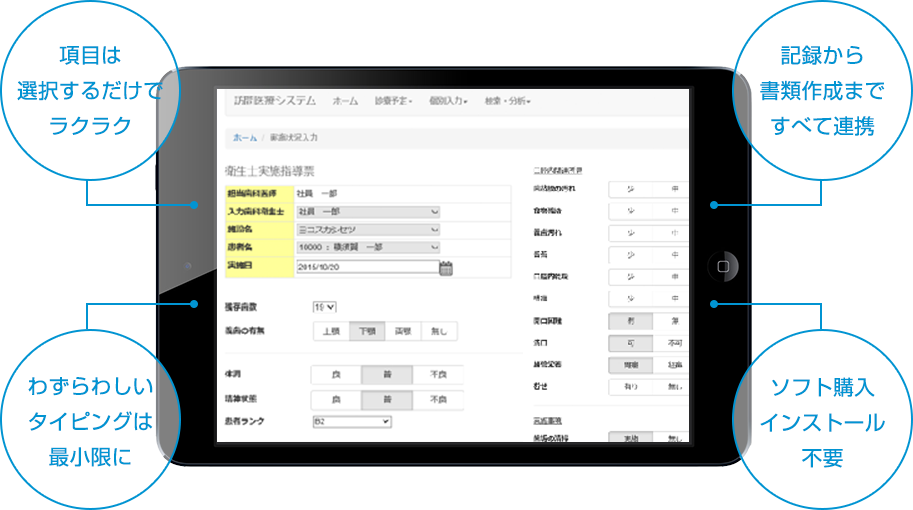
Task: Open the calendar date picker icon
Action: (x=446, y=268)
